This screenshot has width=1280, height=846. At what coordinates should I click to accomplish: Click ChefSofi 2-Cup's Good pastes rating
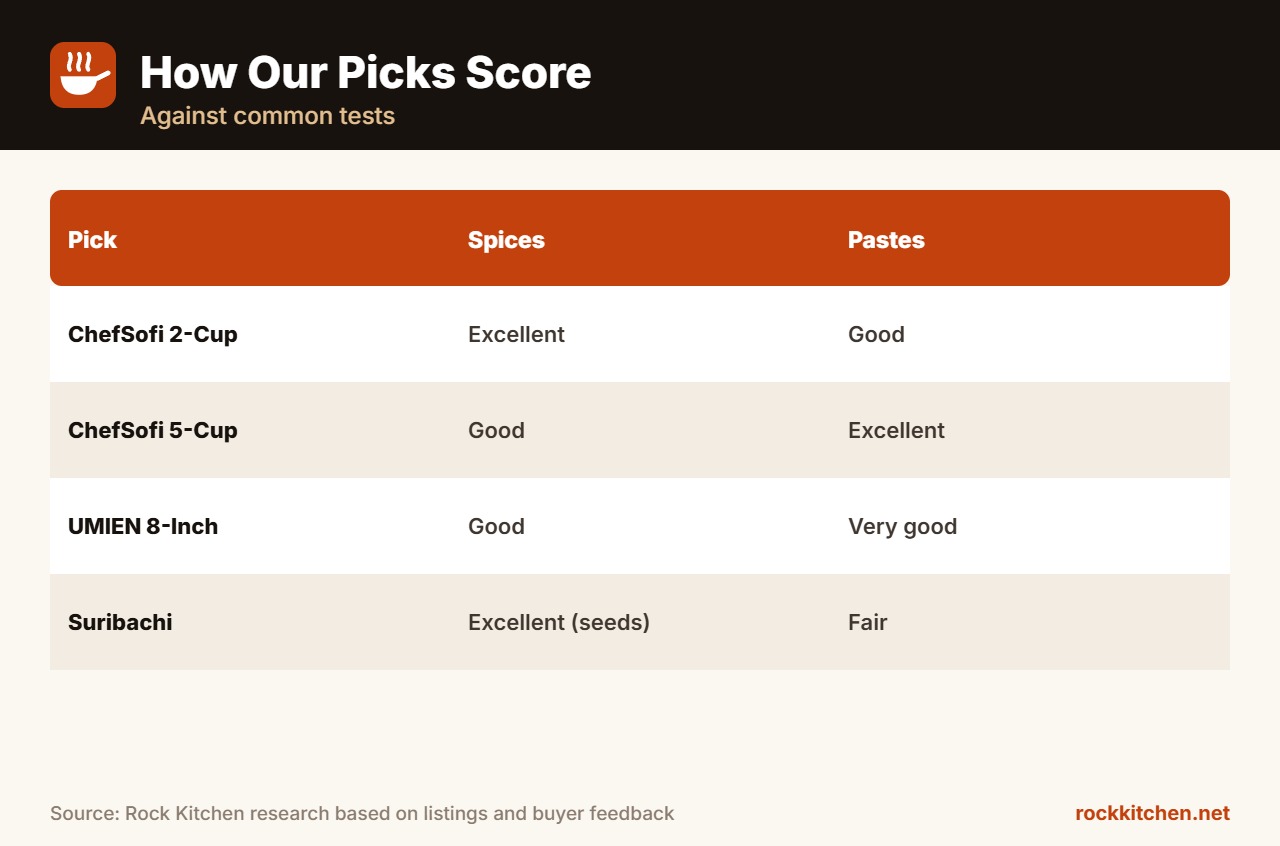point(876,334)
